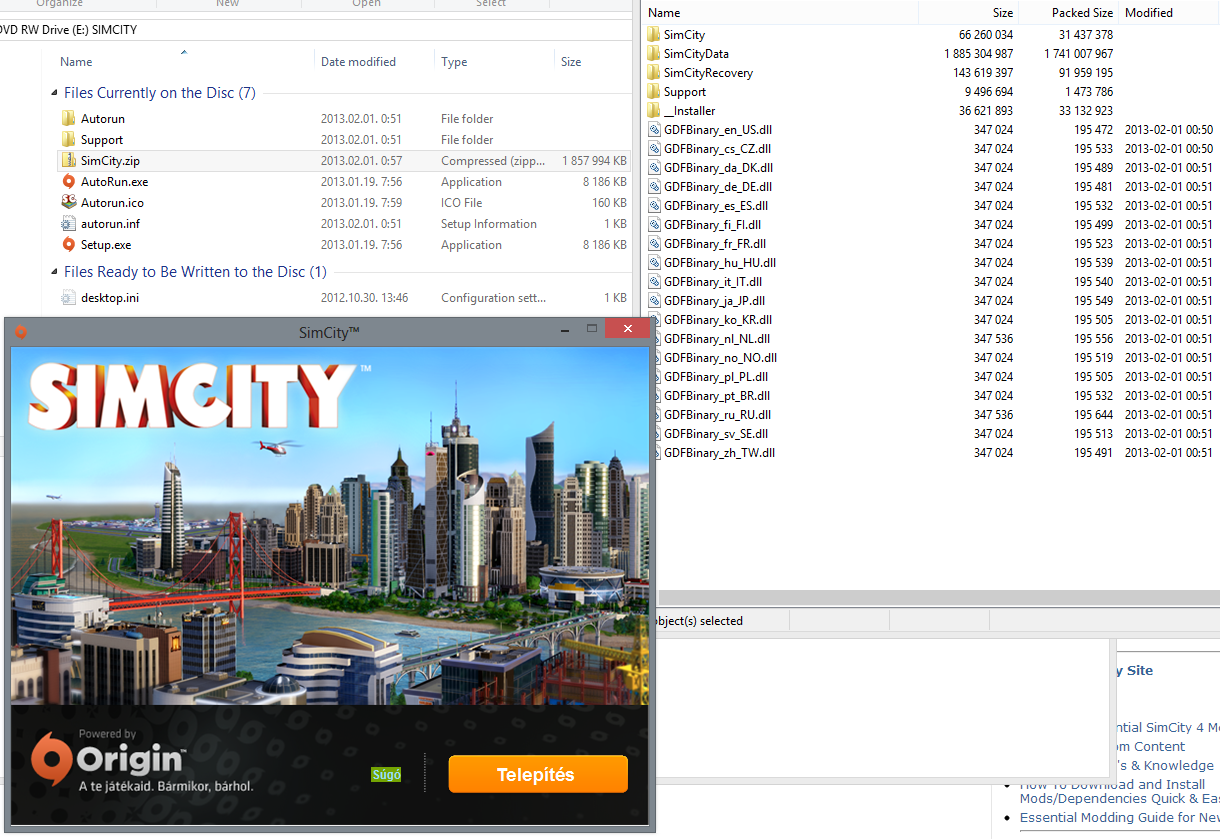Click the Setup.exe application icon
The image size is (1220, 839).
[x=68, y=245]
